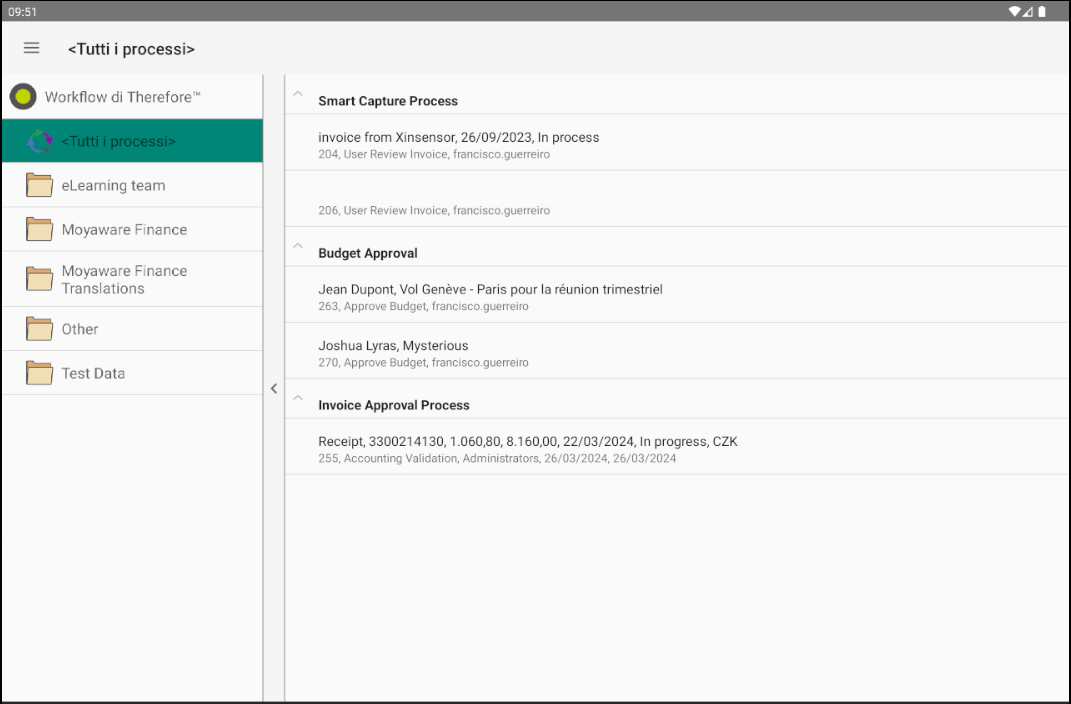Open the navigation hamburger menu
1071x704 pixels.
point(31,48)
